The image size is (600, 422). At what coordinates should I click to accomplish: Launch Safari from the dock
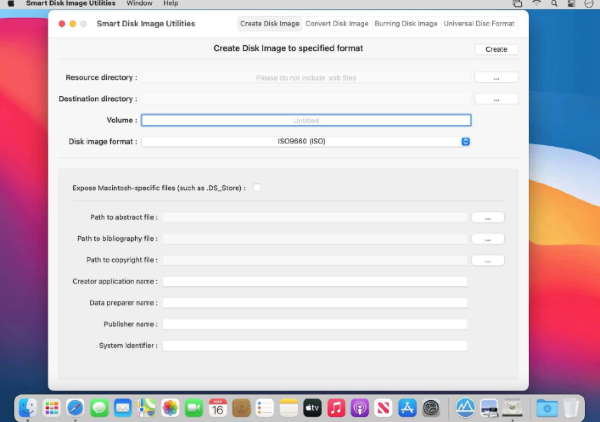pyautogui.click(x=75, y=408)
